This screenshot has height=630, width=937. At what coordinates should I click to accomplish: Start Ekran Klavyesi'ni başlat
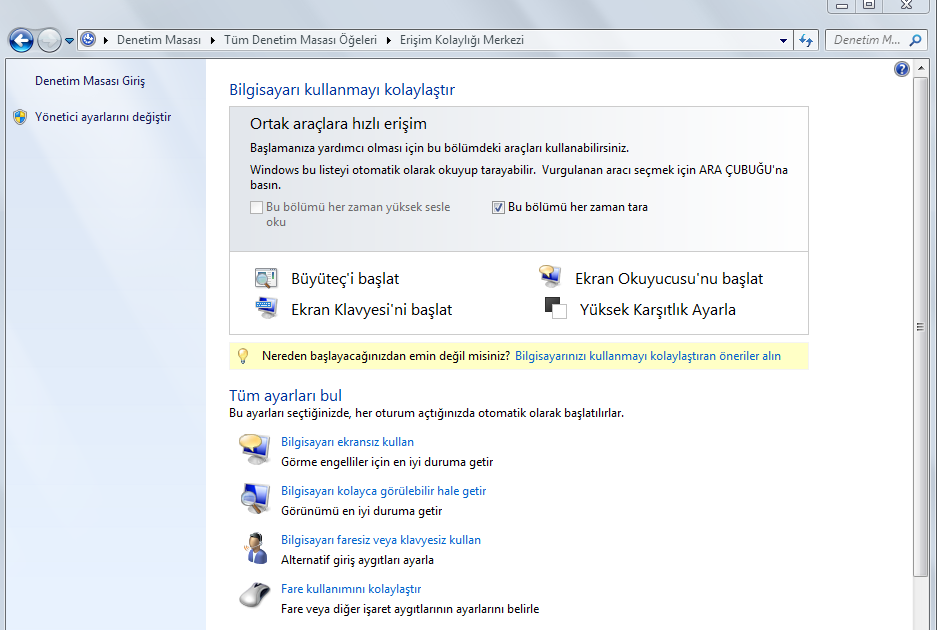pos(371,310)
